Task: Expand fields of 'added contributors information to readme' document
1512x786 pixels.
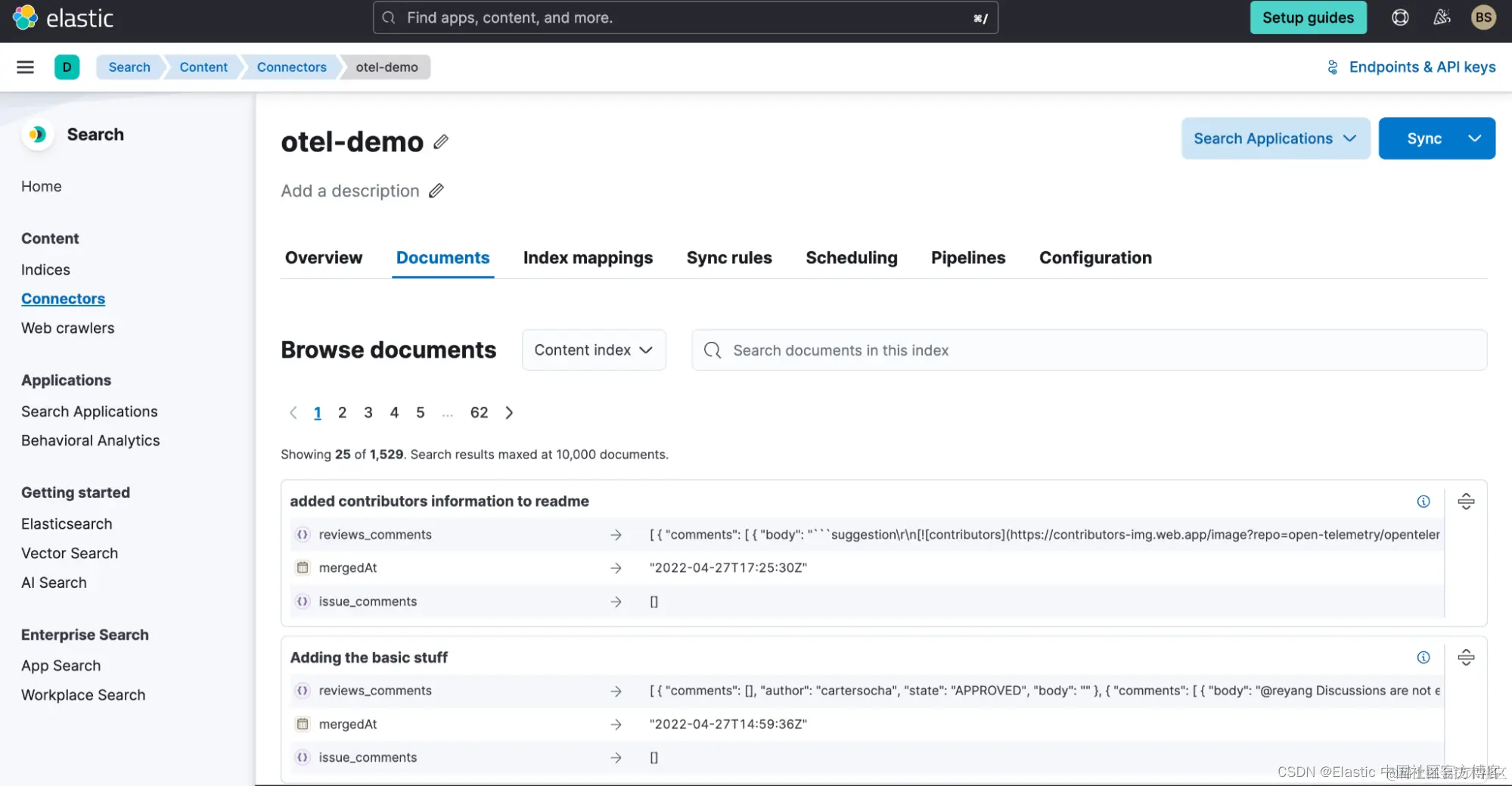Action: (x=1465, y=502)
